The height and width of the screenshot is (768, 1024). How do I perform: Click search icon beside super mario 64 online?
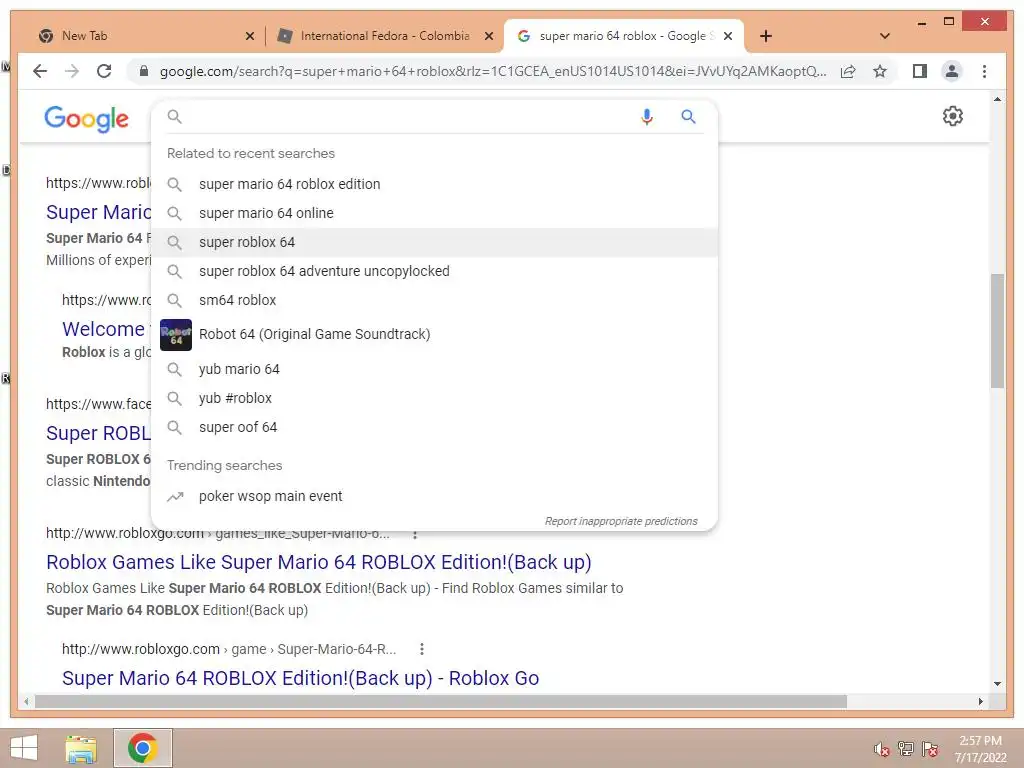tap(174, 214)
